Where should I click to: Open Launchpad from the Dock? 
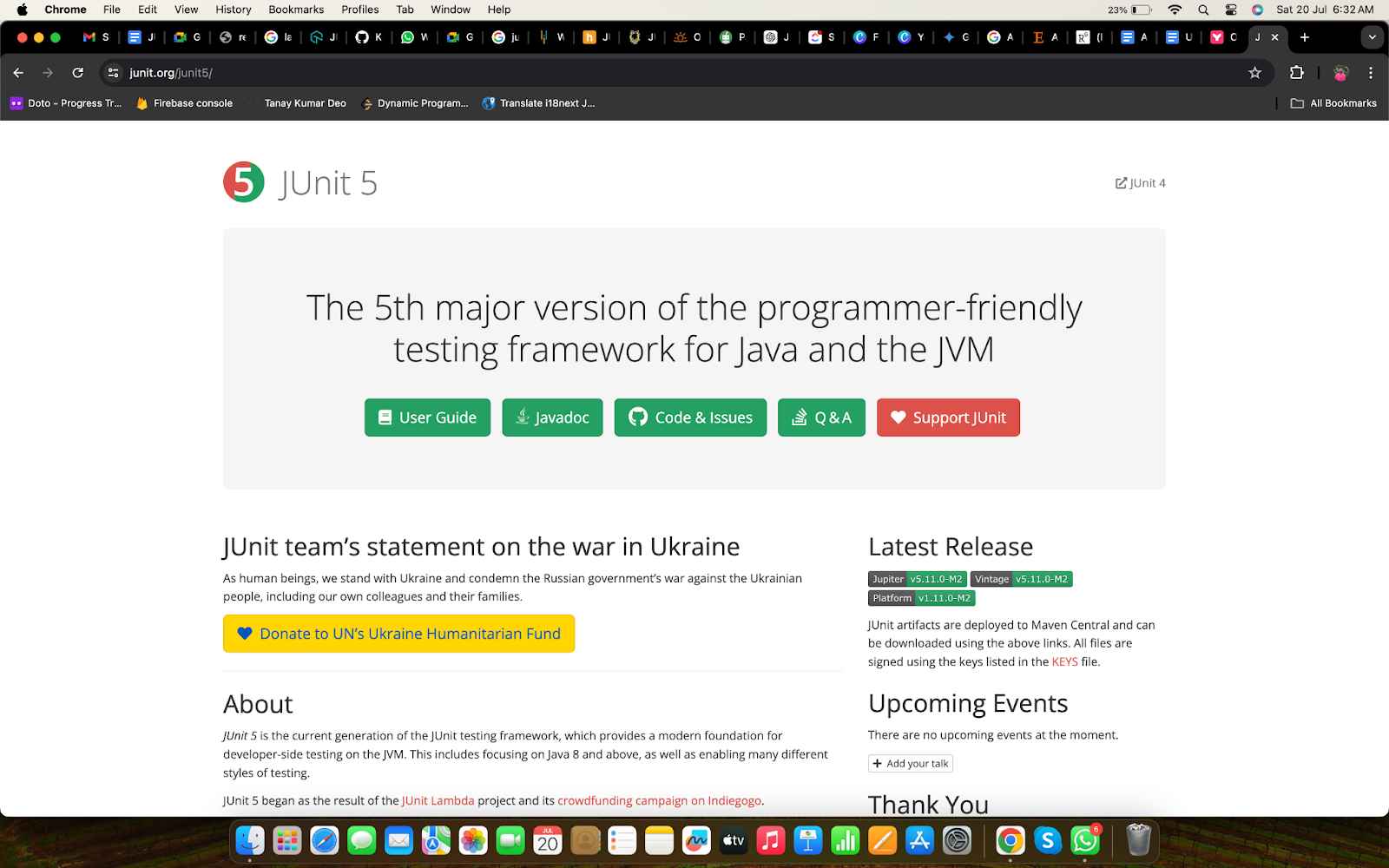pyautogui.click(x=287, y=840)
